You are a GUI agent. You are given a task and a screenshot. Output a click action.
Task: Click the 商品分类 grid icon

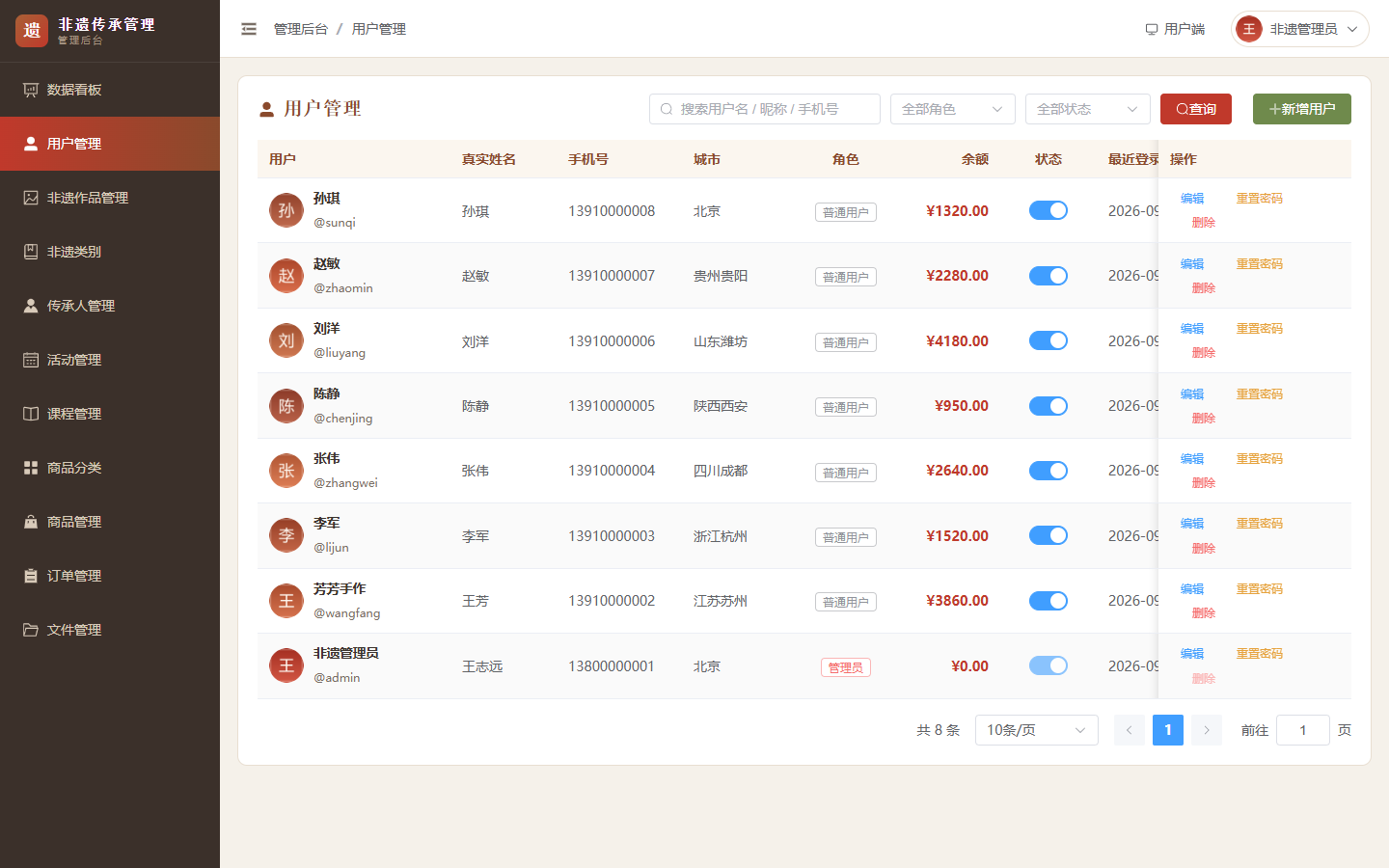[x=31, y=468]
